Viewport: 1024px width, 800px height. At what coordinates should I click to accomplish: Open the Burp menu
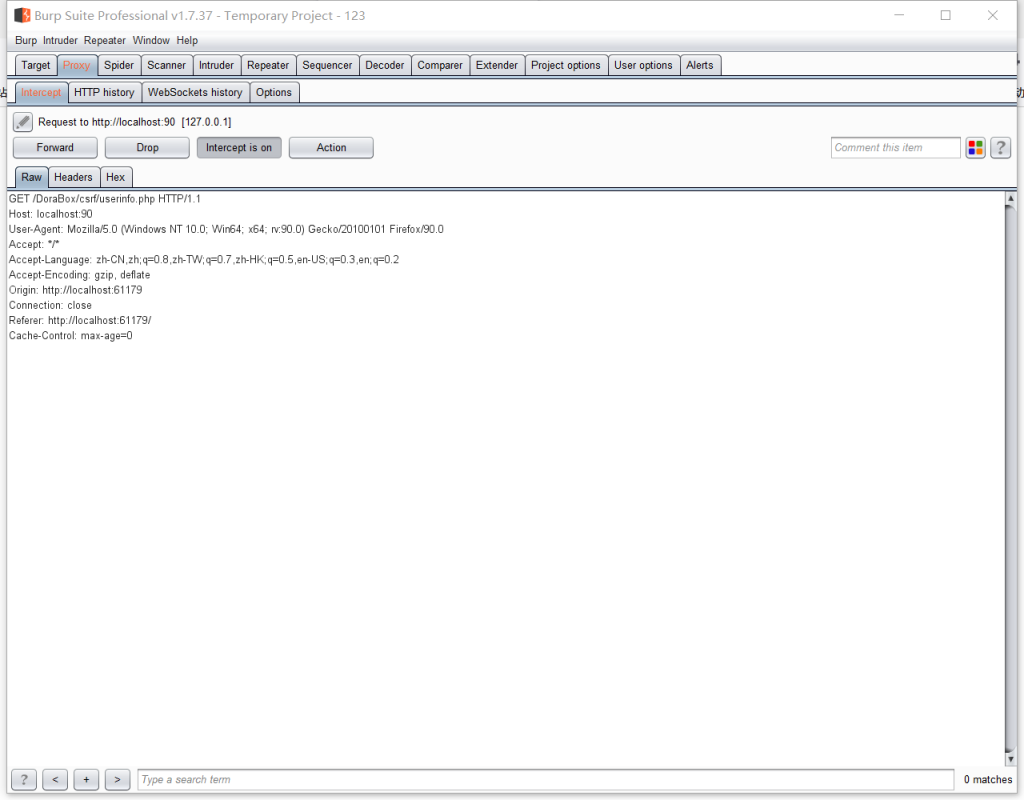click(x=26, y=40)
